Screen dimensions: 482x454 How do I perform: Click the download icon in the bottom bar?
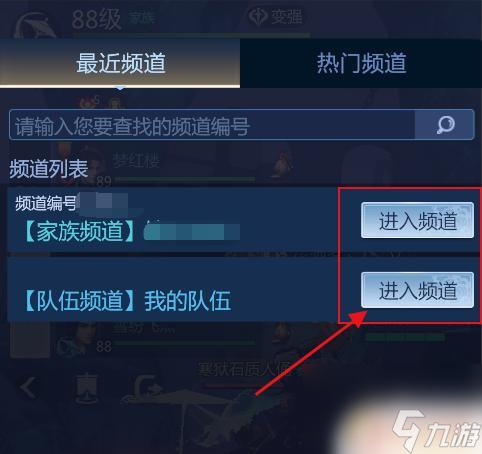coord(86,388)
